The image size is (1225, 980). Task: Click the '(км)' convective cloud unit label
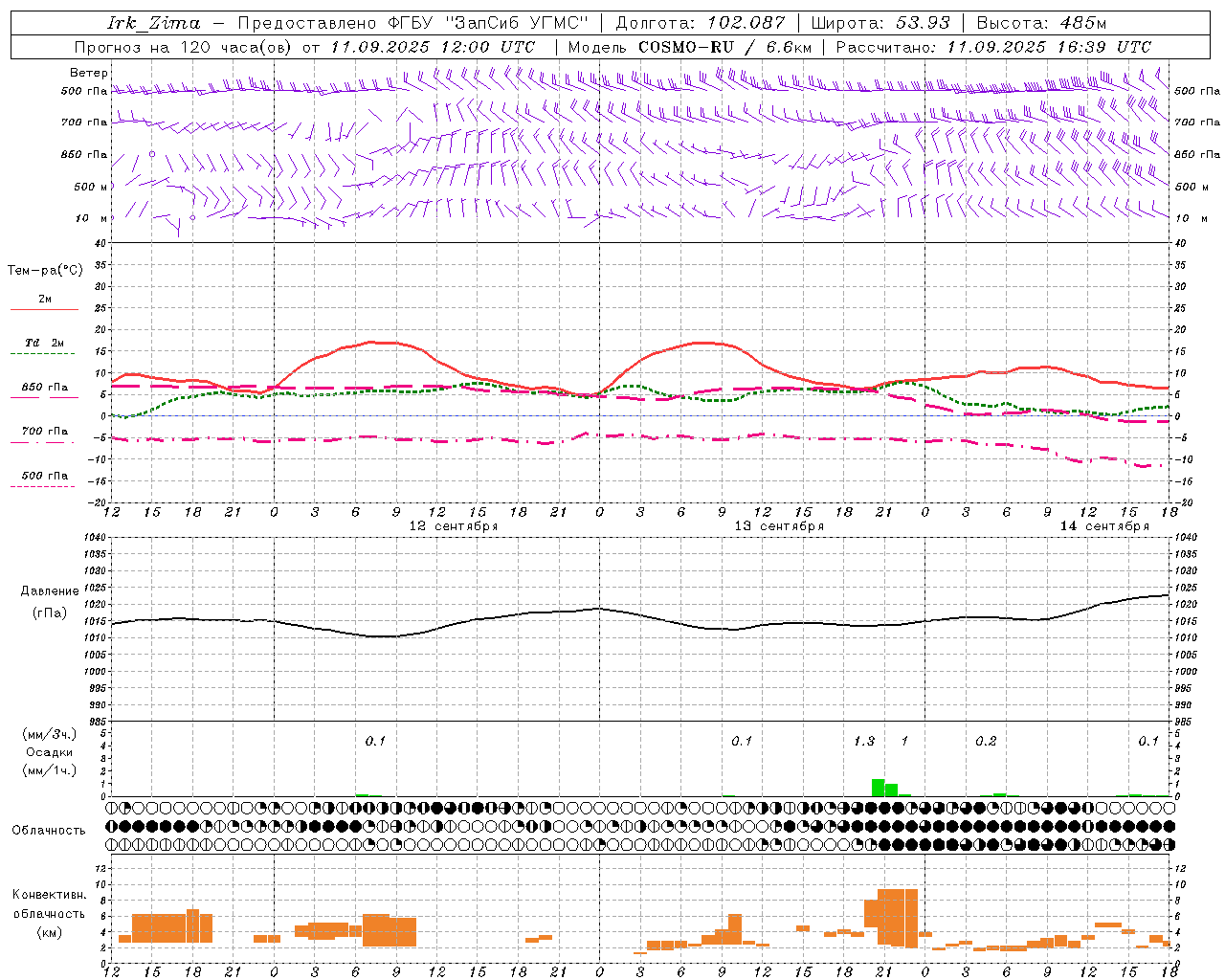(50, 932)
